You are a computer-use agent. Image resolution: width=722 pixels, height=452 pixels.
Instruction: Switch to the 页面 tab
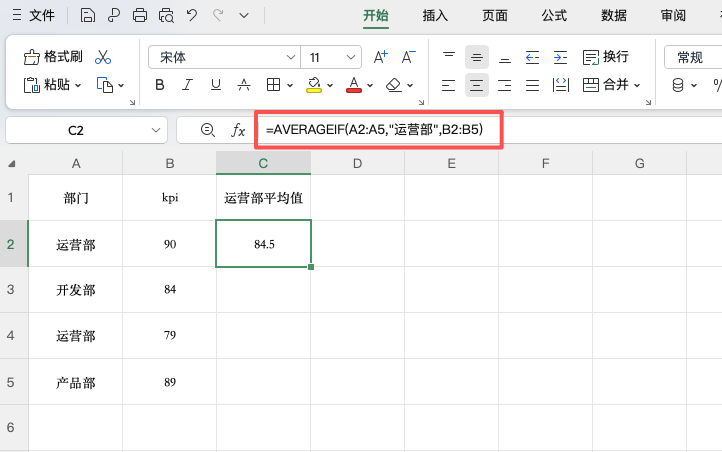click(495, 16)
